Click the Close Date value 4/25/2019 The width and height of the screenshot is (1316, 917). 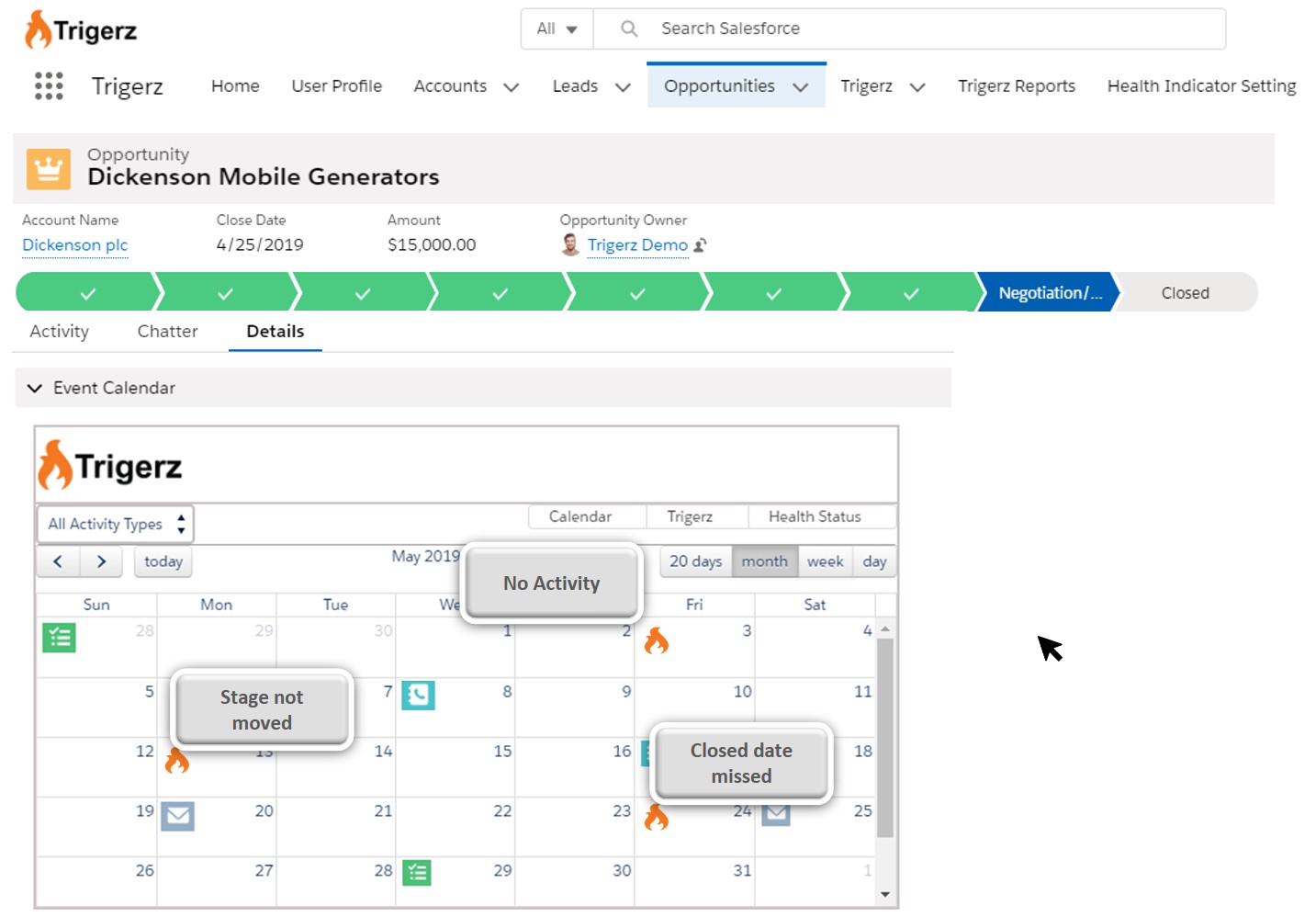[260, 245]
